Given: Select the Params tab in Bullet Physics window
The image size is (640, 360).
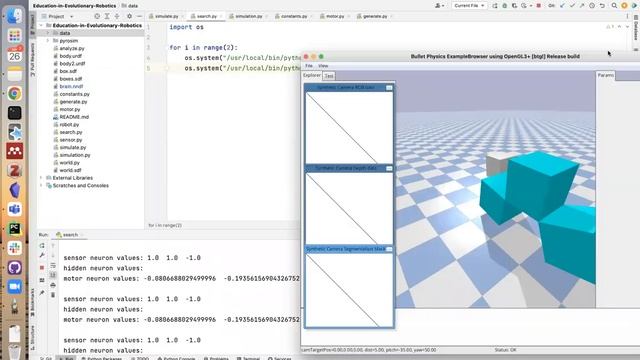Looking at the screenshot, I should coord(606,76).
